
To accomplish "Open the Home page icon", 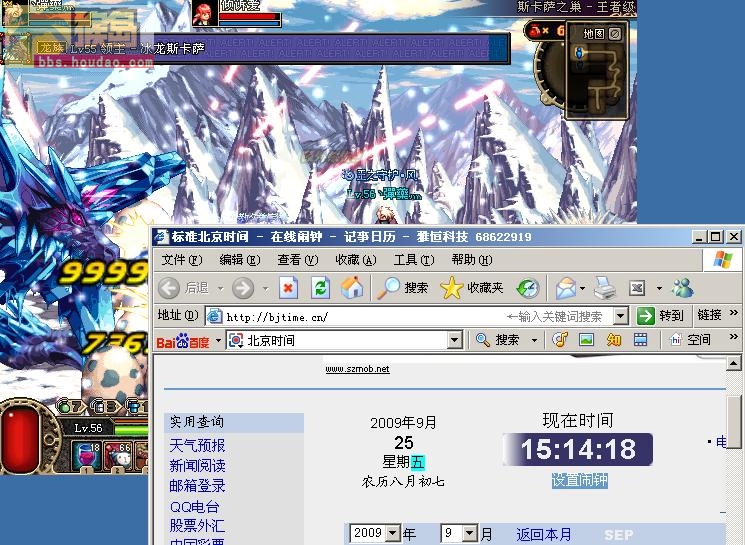I will tap(352, 288).
